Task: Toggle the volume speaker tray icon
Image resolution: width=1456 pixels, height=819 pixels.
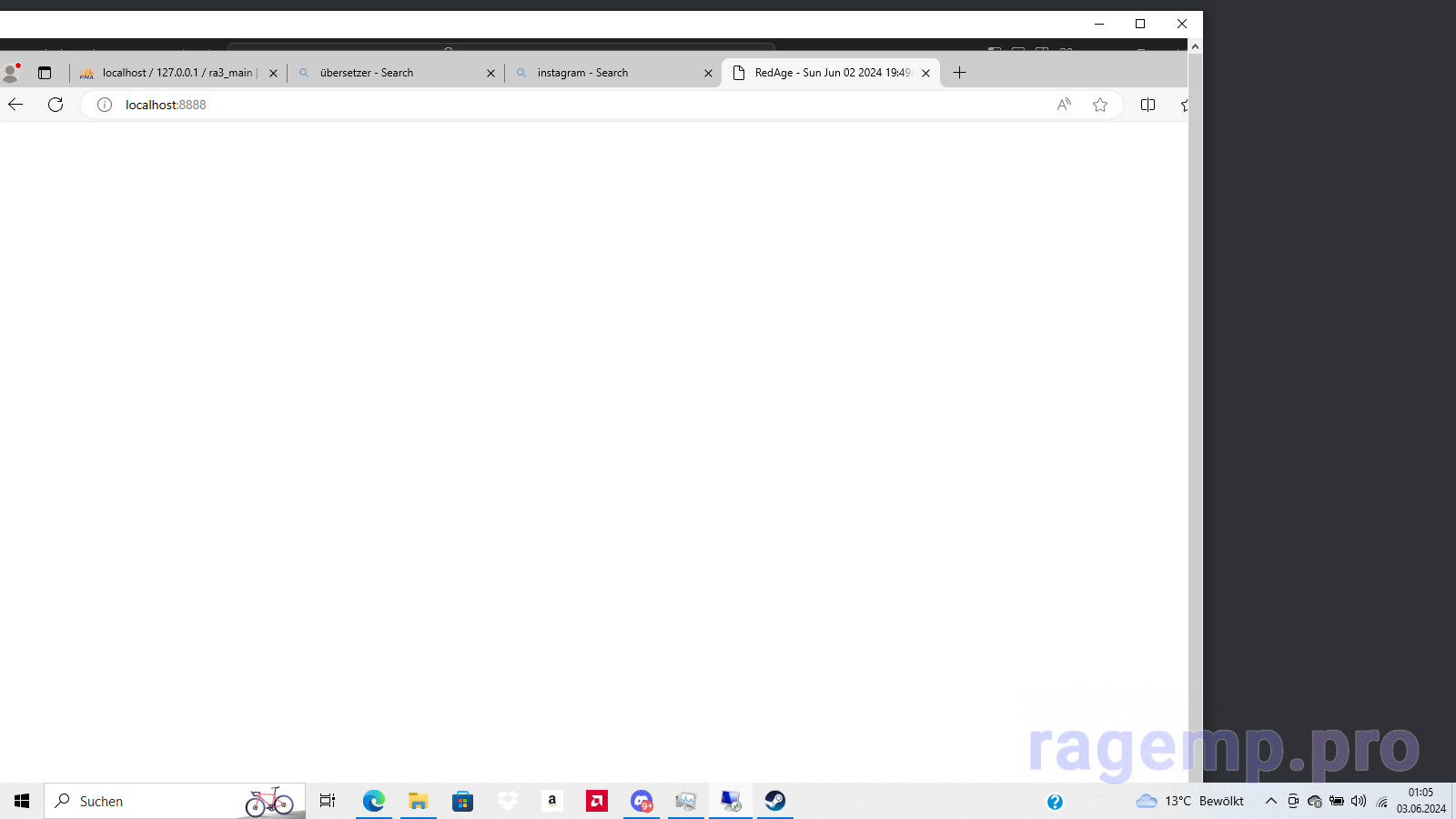Action: 1359,801
